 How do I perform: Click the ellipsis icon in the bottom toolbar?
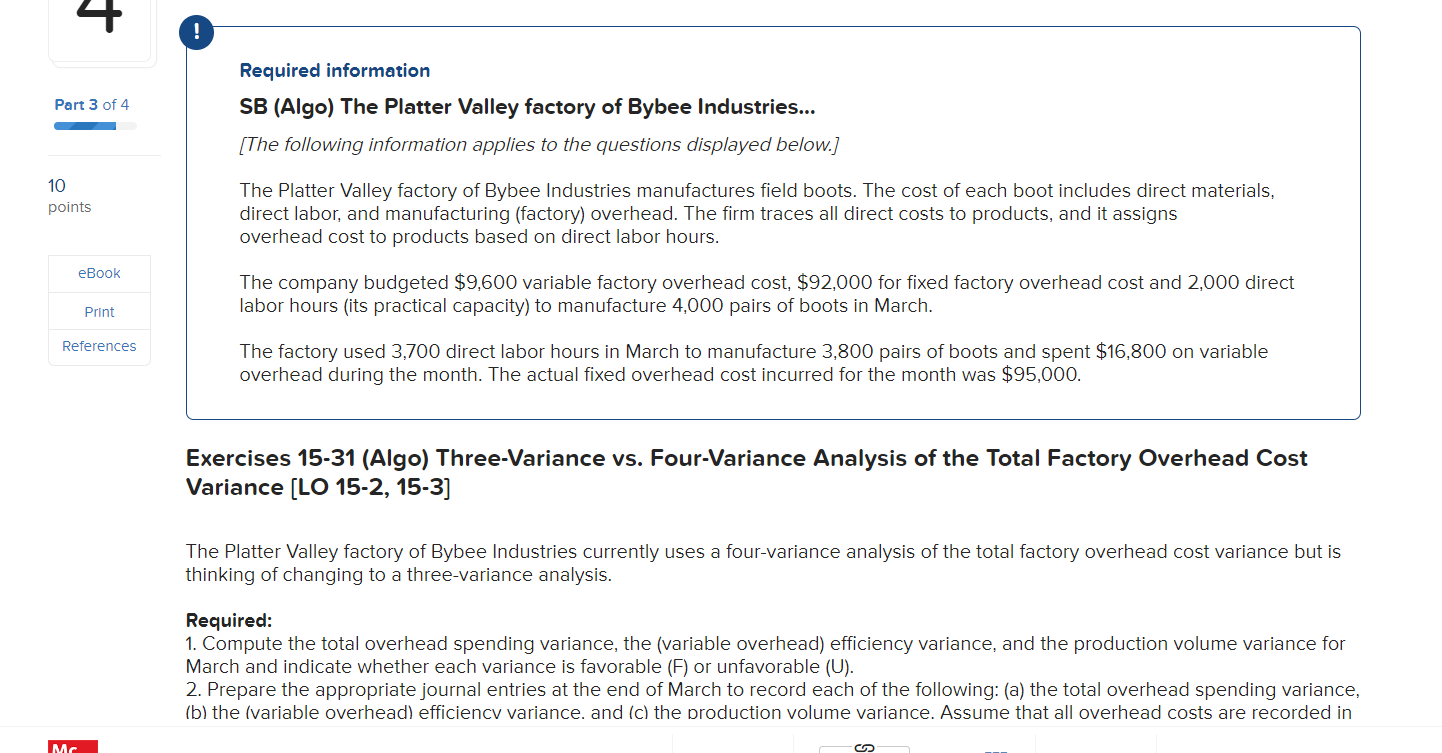[996, 750]
